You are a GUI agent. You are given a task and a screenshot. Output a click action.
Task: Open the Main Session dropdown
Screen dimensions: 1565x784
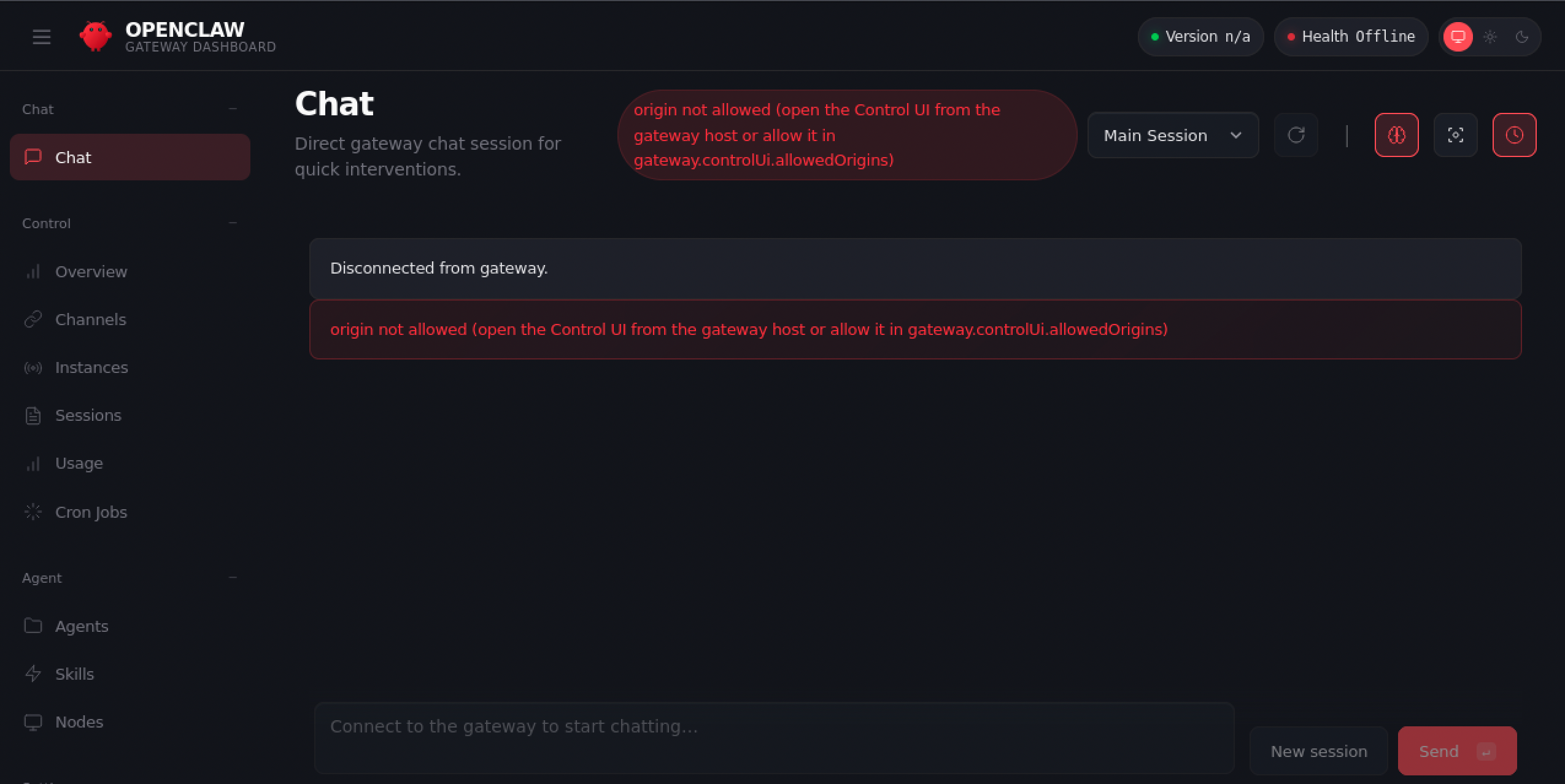(1173, 135)
